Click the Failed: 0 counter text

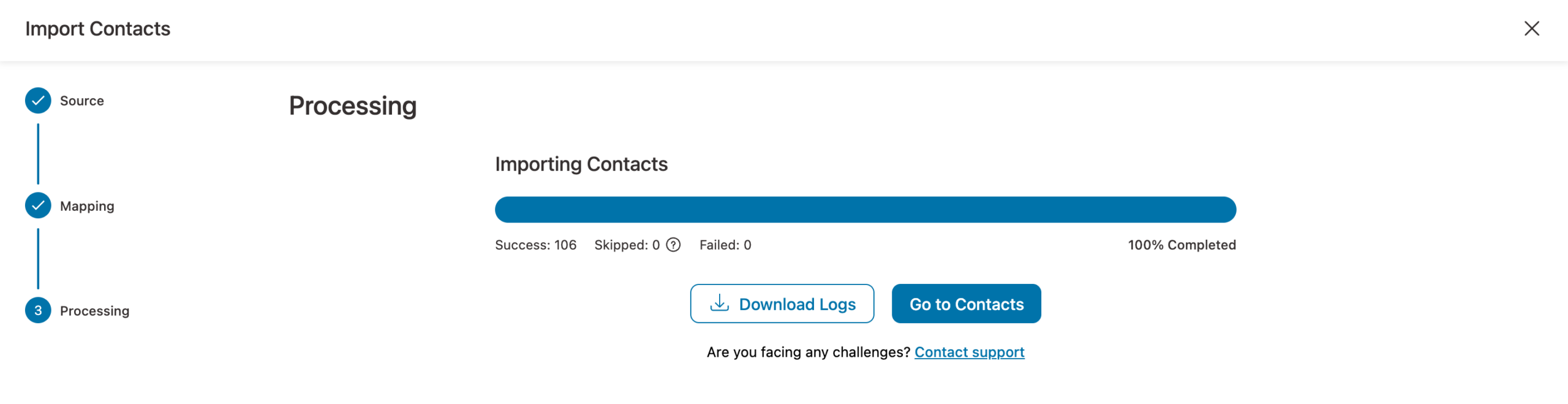[725, 245]
